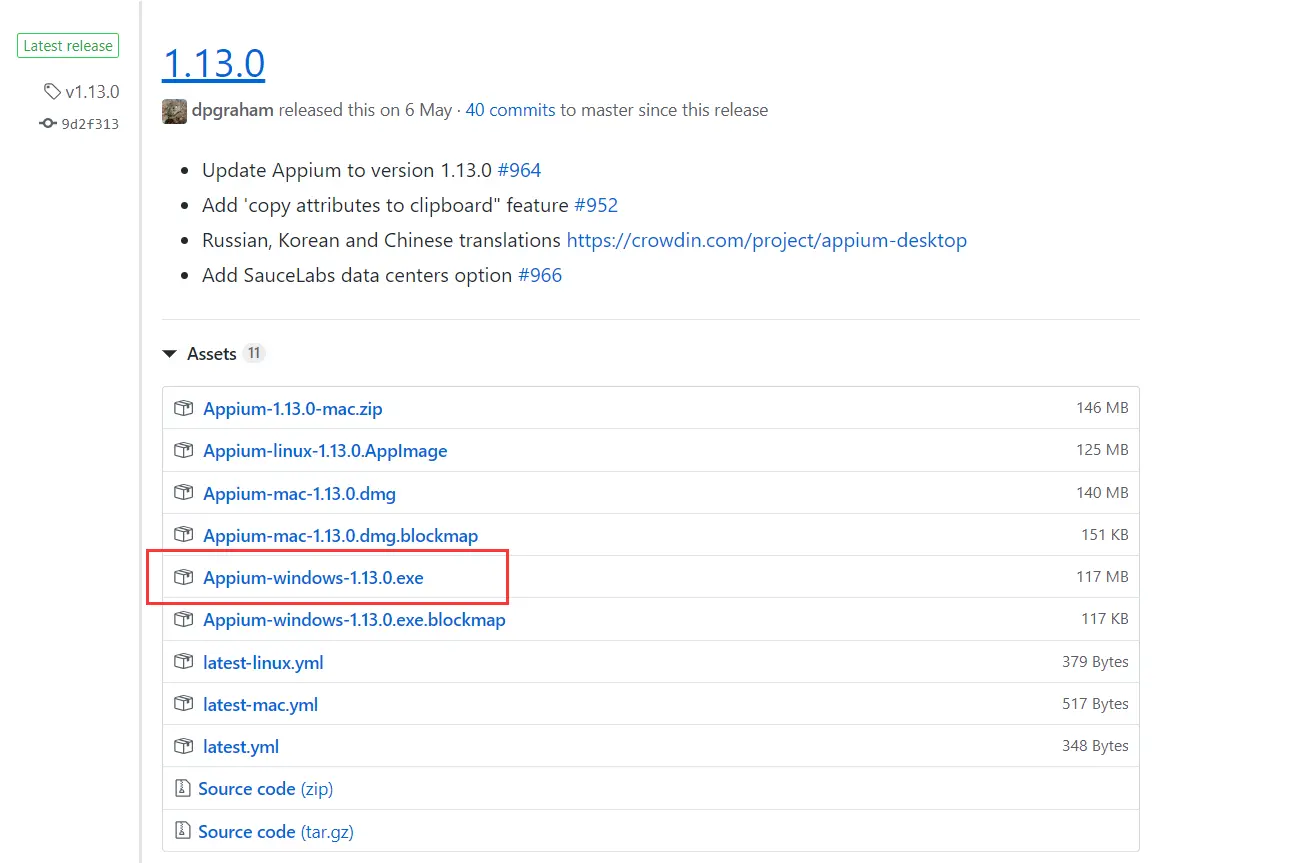Download Appium-mac-1.13.0.dmg
Image resolution: width=1297 pixels, height=863 pixels.
click(x=299, y=493)
